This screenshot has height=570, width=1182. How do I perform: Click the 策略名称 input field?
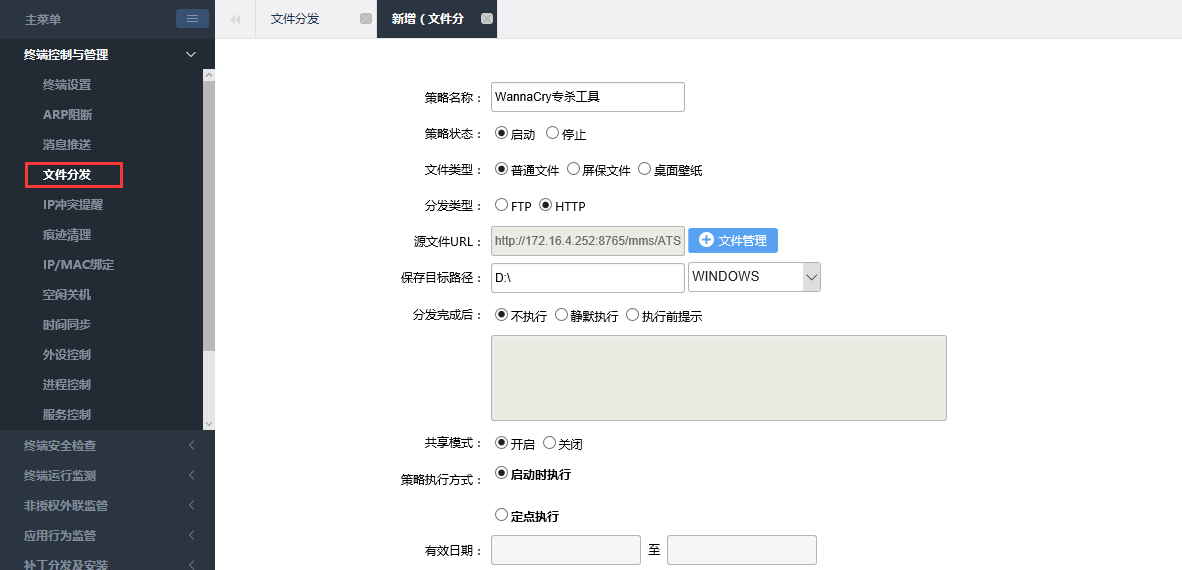click(x=587, y=97)
